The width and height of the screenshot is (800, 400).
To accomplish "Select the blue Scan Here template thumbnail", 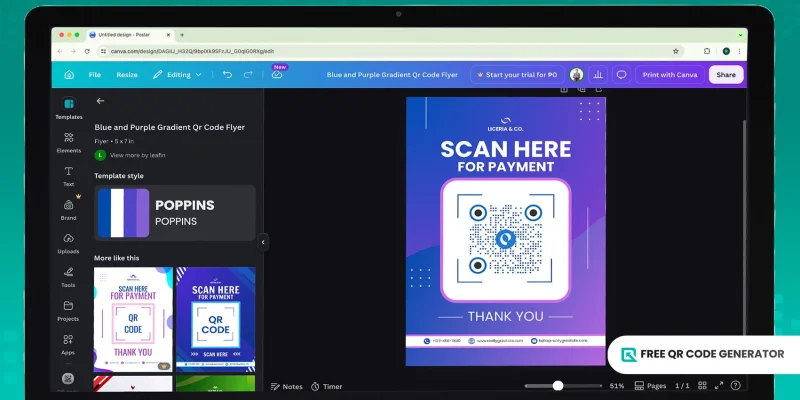I will [216, 319].
